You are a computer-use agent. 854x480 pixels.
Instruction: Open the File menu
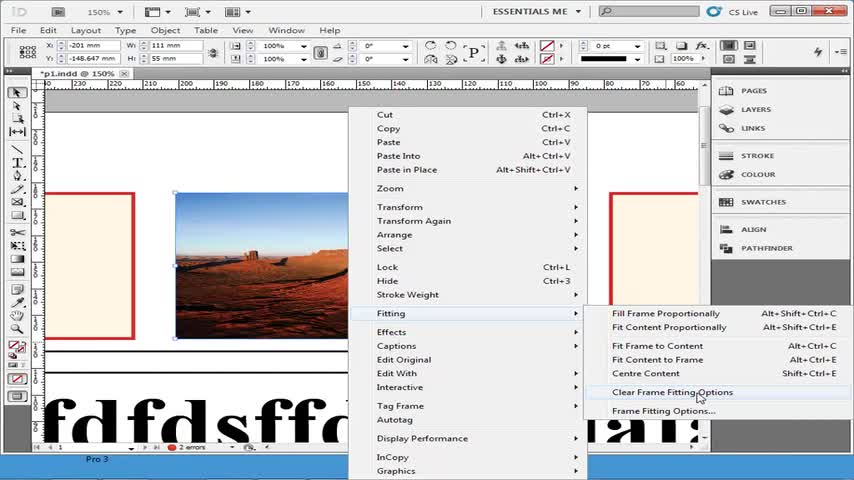(x=19, y=31)
